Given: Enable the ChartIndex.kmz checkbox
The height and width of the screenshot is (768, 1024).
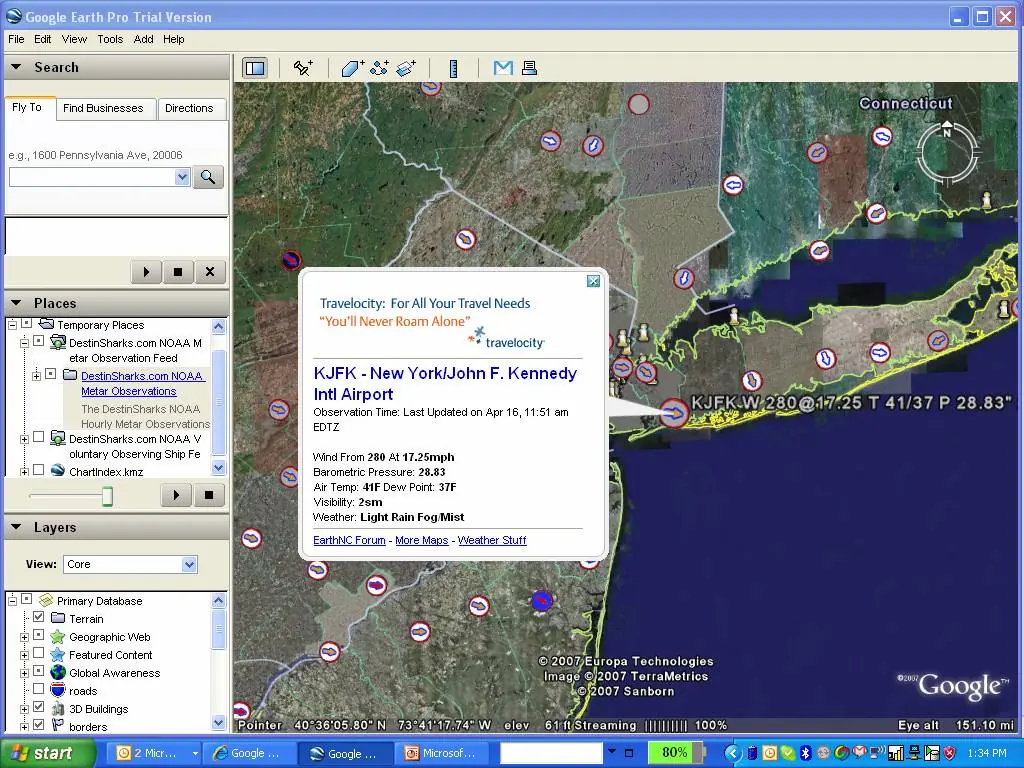Looking at the screenshot, I should (39, 470).
